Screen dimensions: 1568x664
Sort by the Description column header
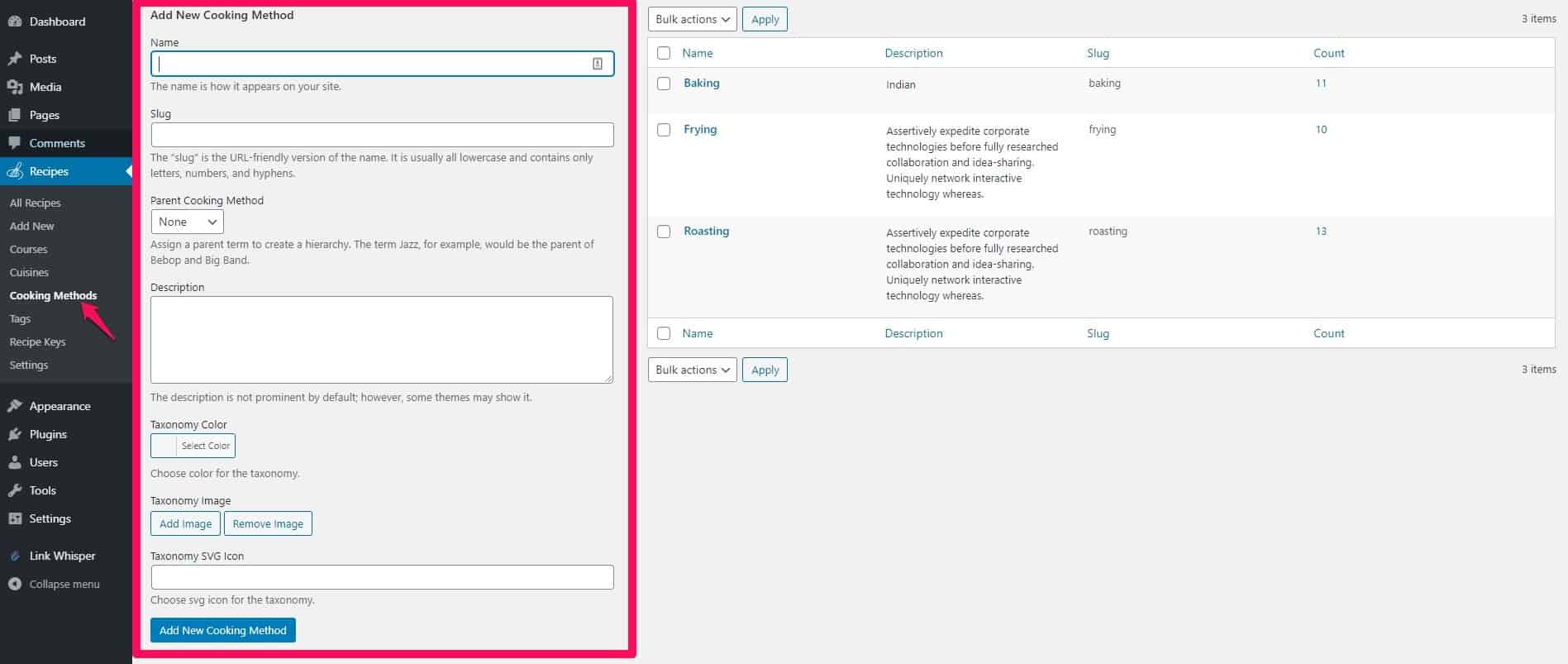913,53
